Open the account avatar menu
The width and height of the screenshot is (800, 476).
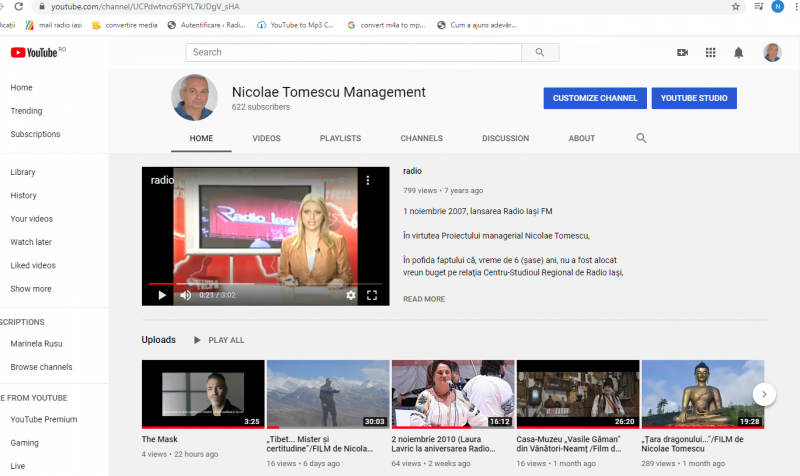tap(772, 53)
